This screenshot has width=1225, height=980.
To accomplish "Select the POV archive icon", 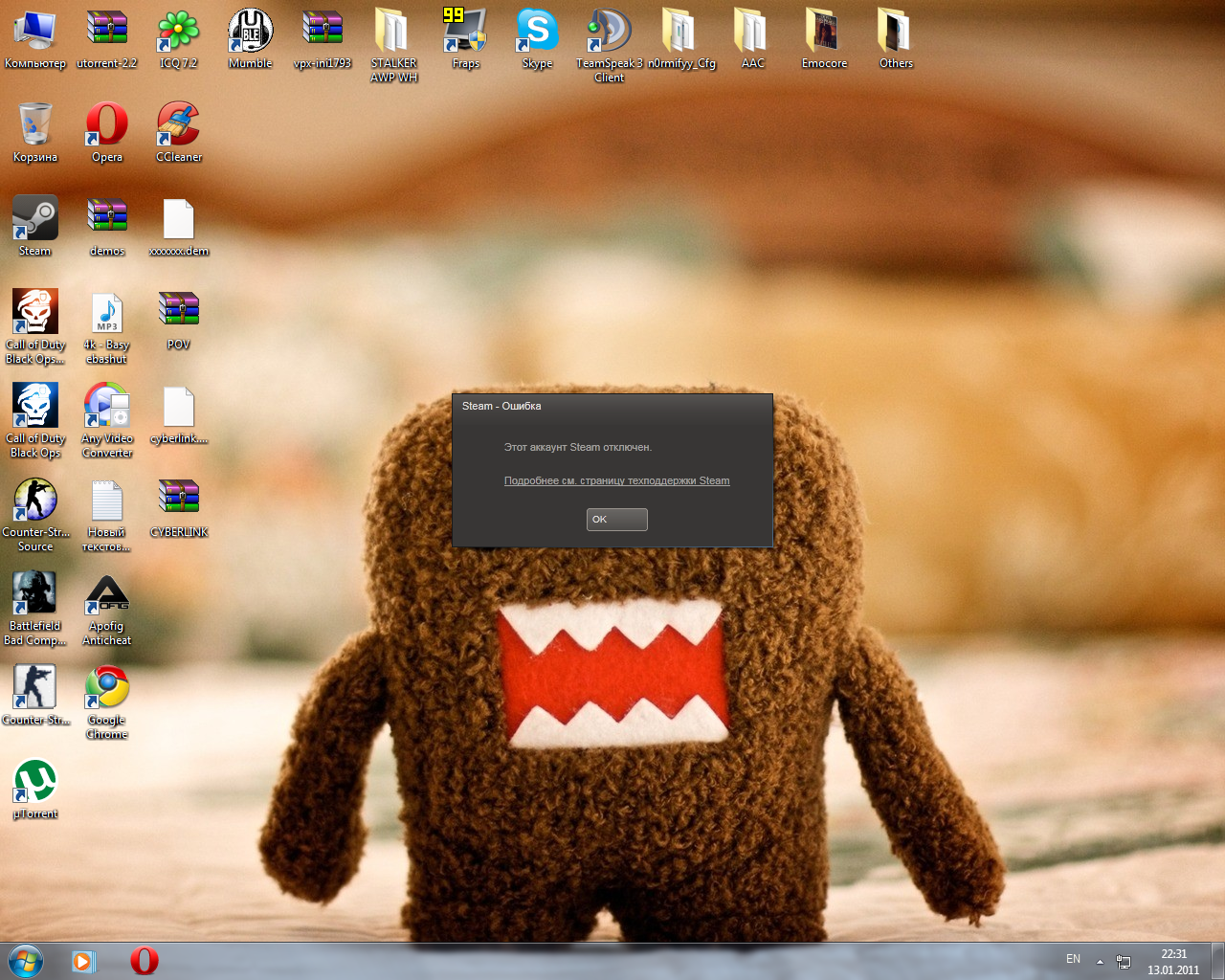I will point(179,321).
